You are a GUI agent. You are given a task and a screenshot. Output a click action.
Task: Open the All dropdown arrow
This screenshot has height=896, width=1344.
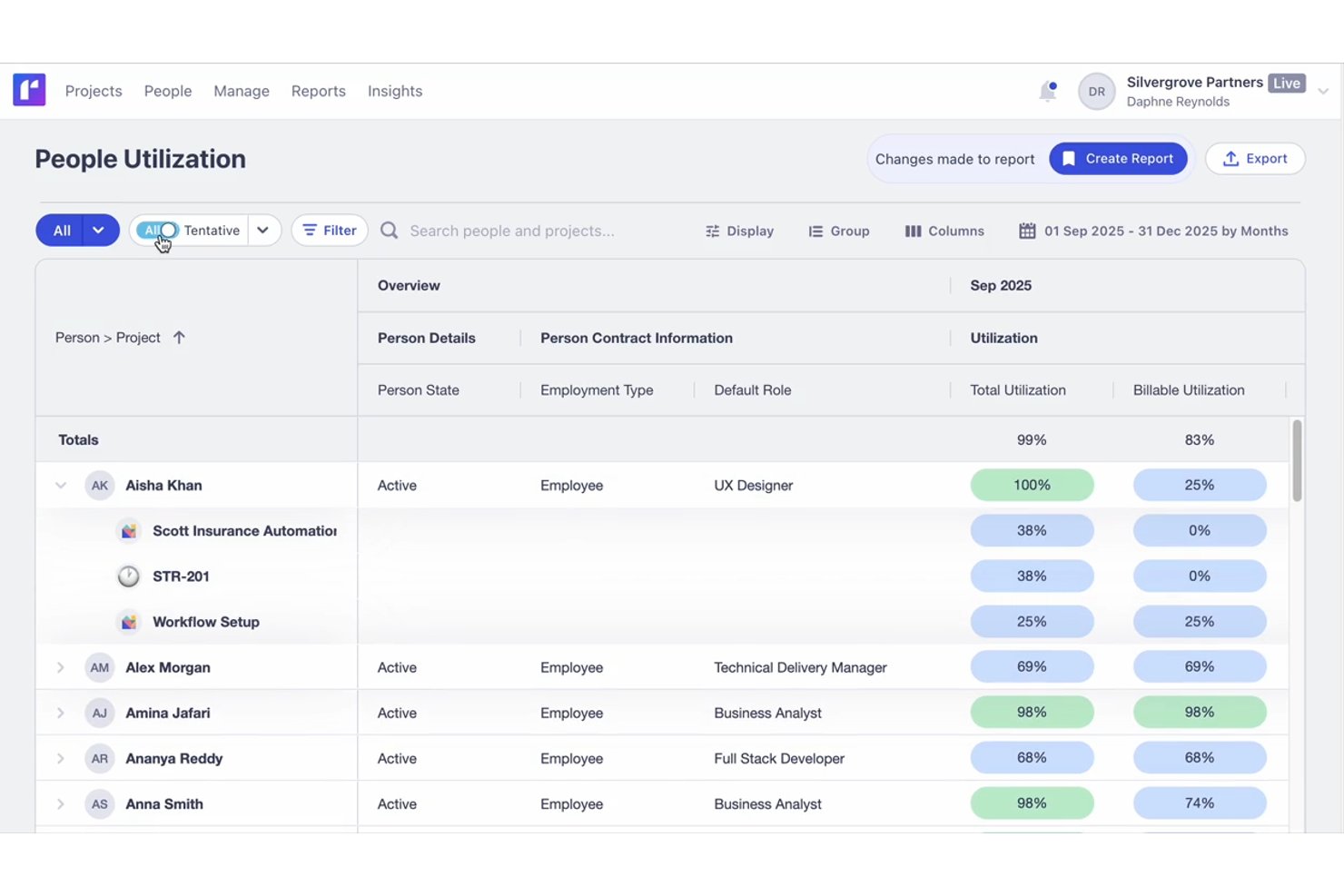click(x=99, y=231)
